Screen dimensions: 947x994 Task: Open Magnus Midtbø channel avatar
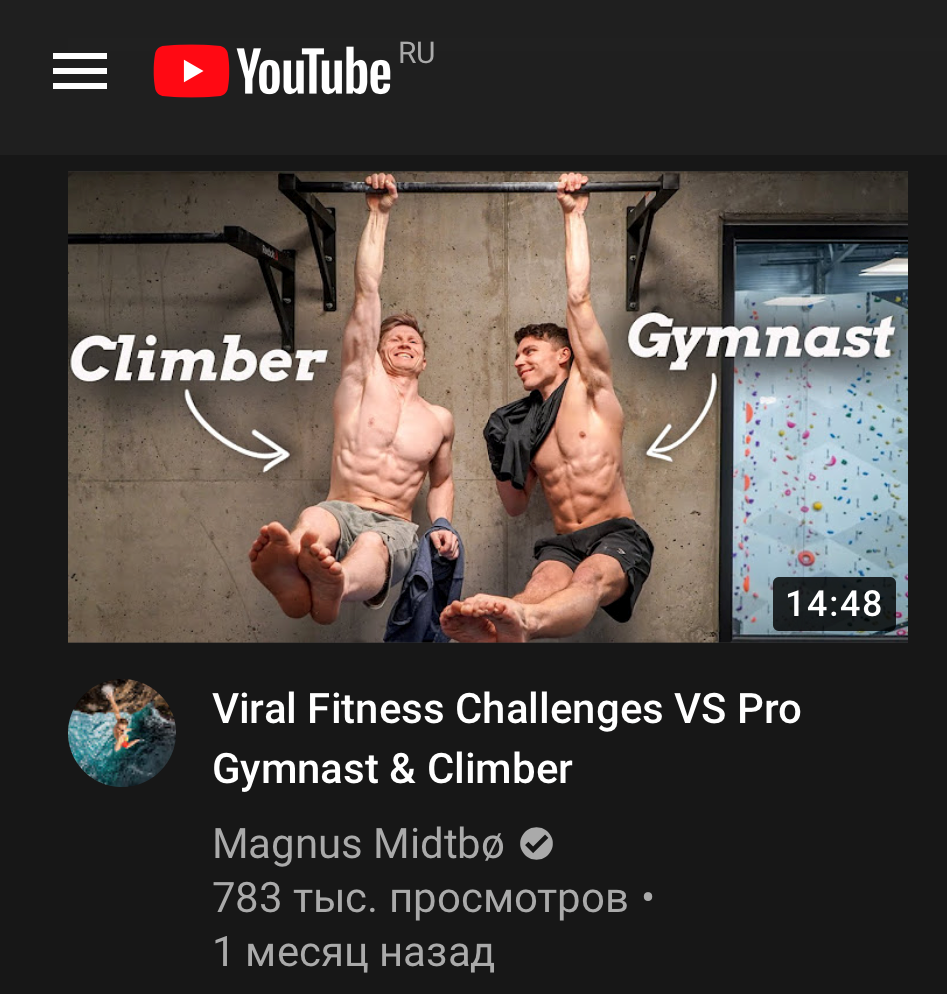(x=122, y=733)
